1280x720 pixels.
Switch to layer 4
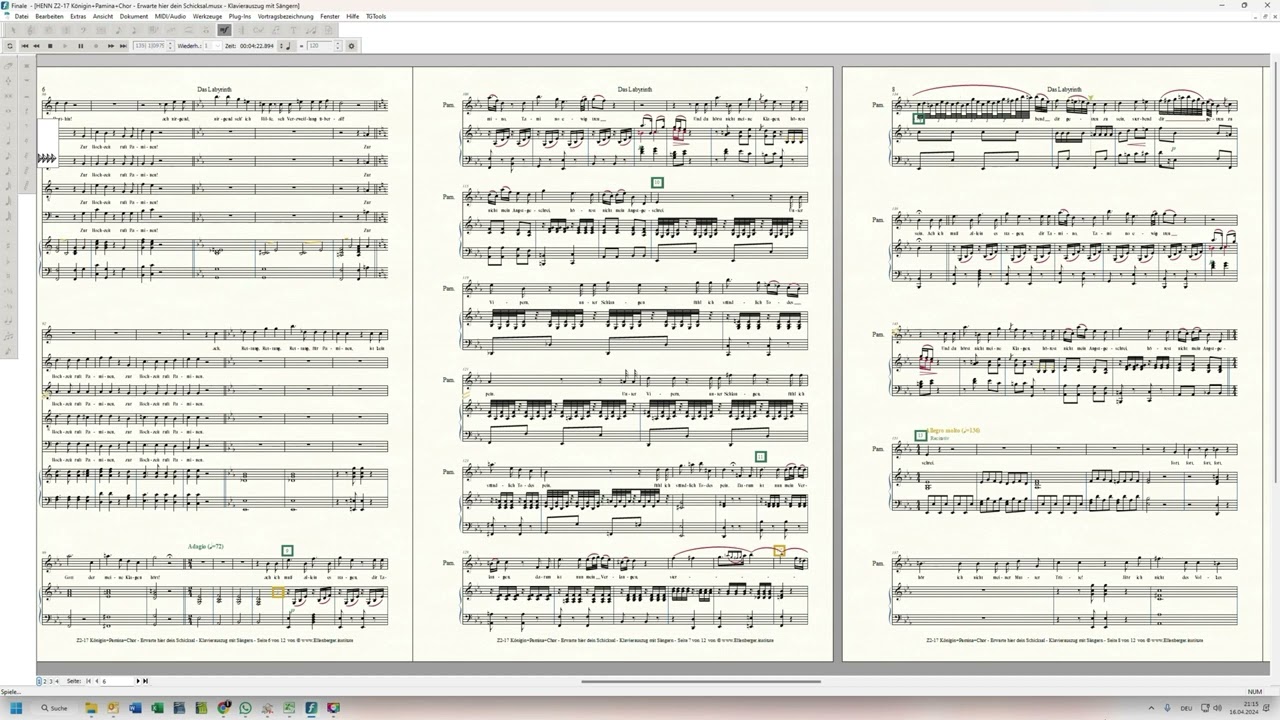(57, 681)
